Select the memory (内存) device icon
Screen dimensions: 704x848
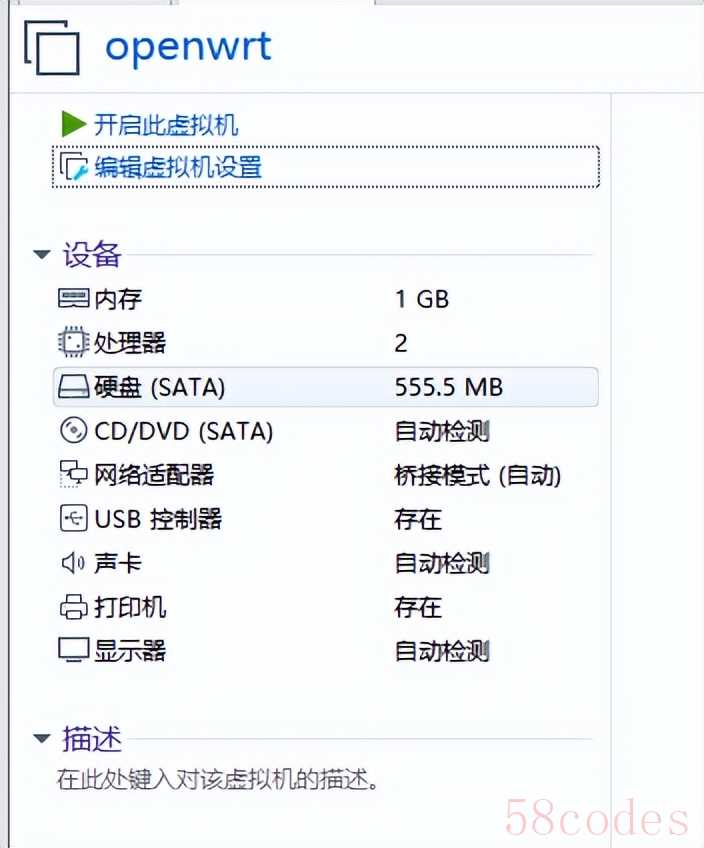tap(74, 299)
